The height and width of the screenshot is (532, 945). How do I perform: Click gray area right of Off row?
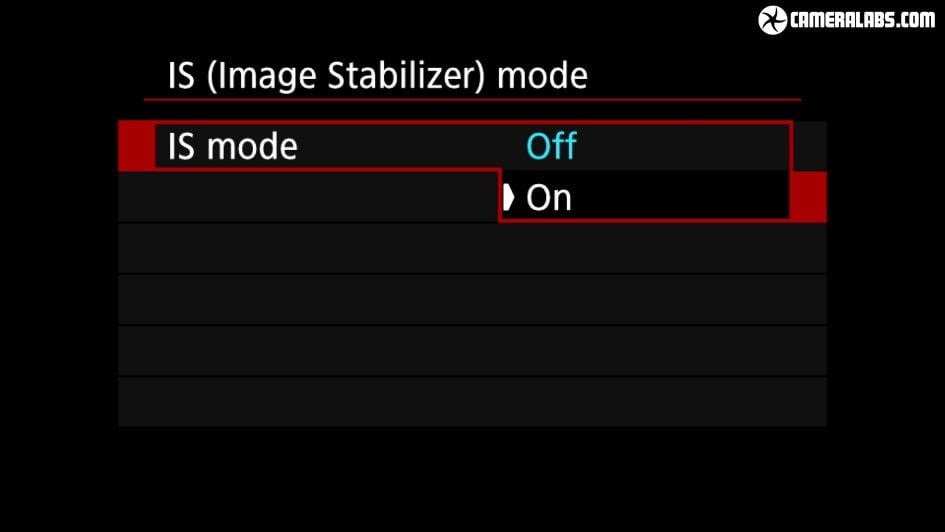coord(810,146)
